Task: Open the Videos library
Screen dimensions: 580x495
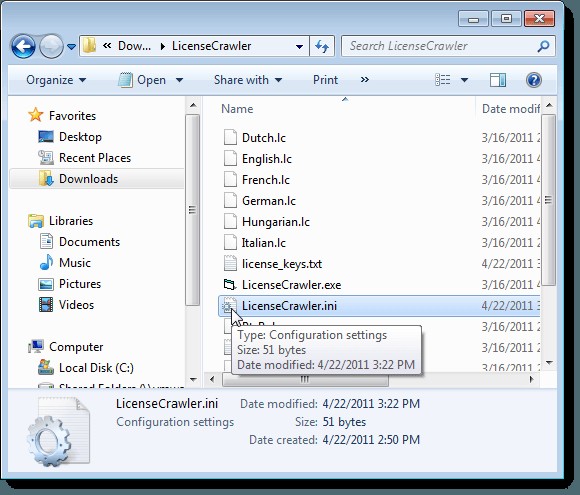Action: (x=77, y=305)
